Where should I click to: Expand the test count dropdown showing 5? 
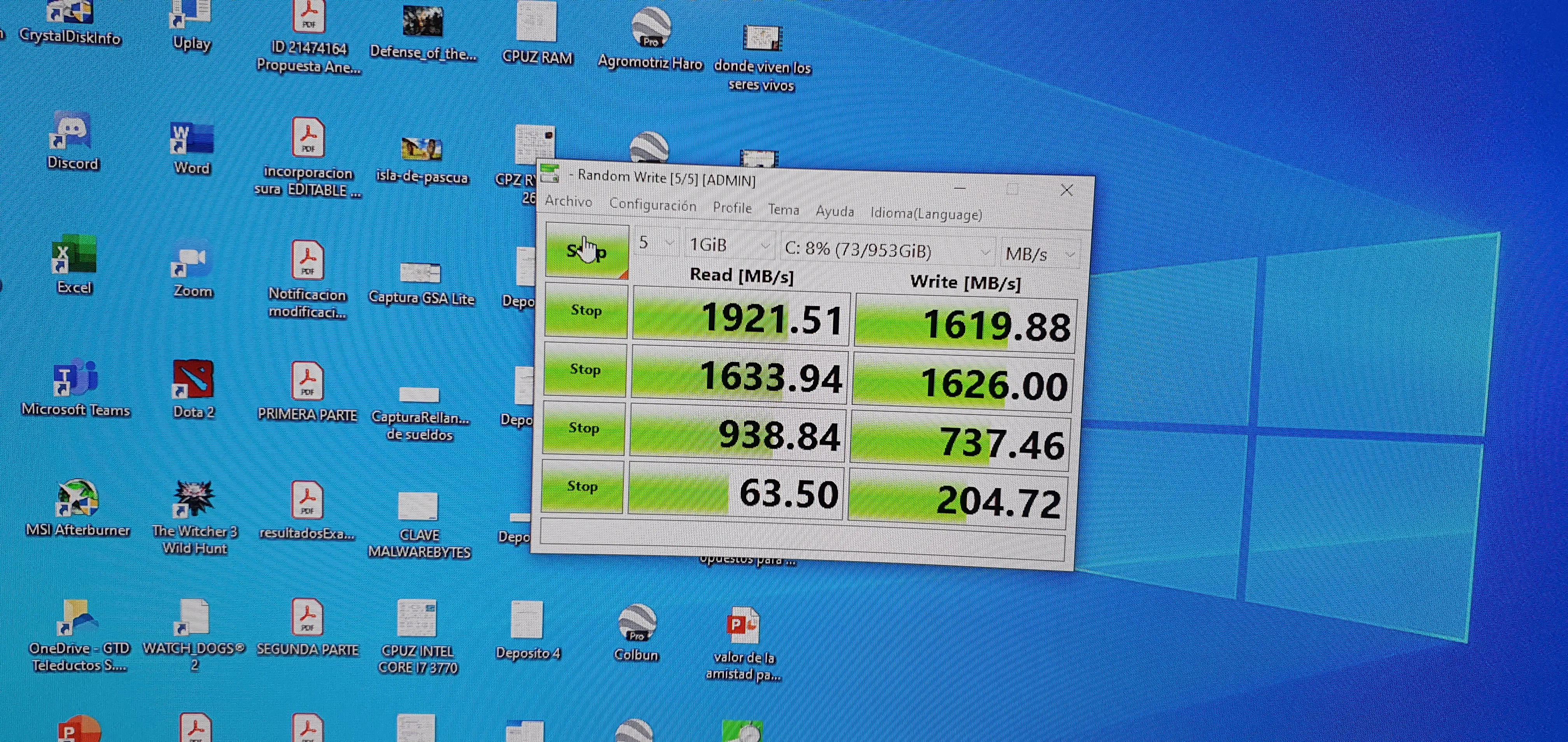656,243
